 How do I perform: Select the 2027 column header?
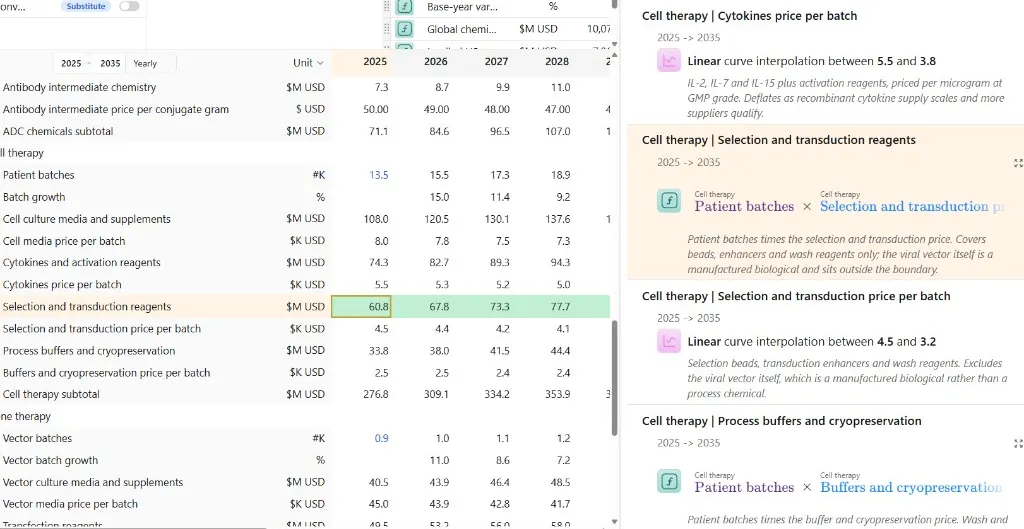click(496, 61)
